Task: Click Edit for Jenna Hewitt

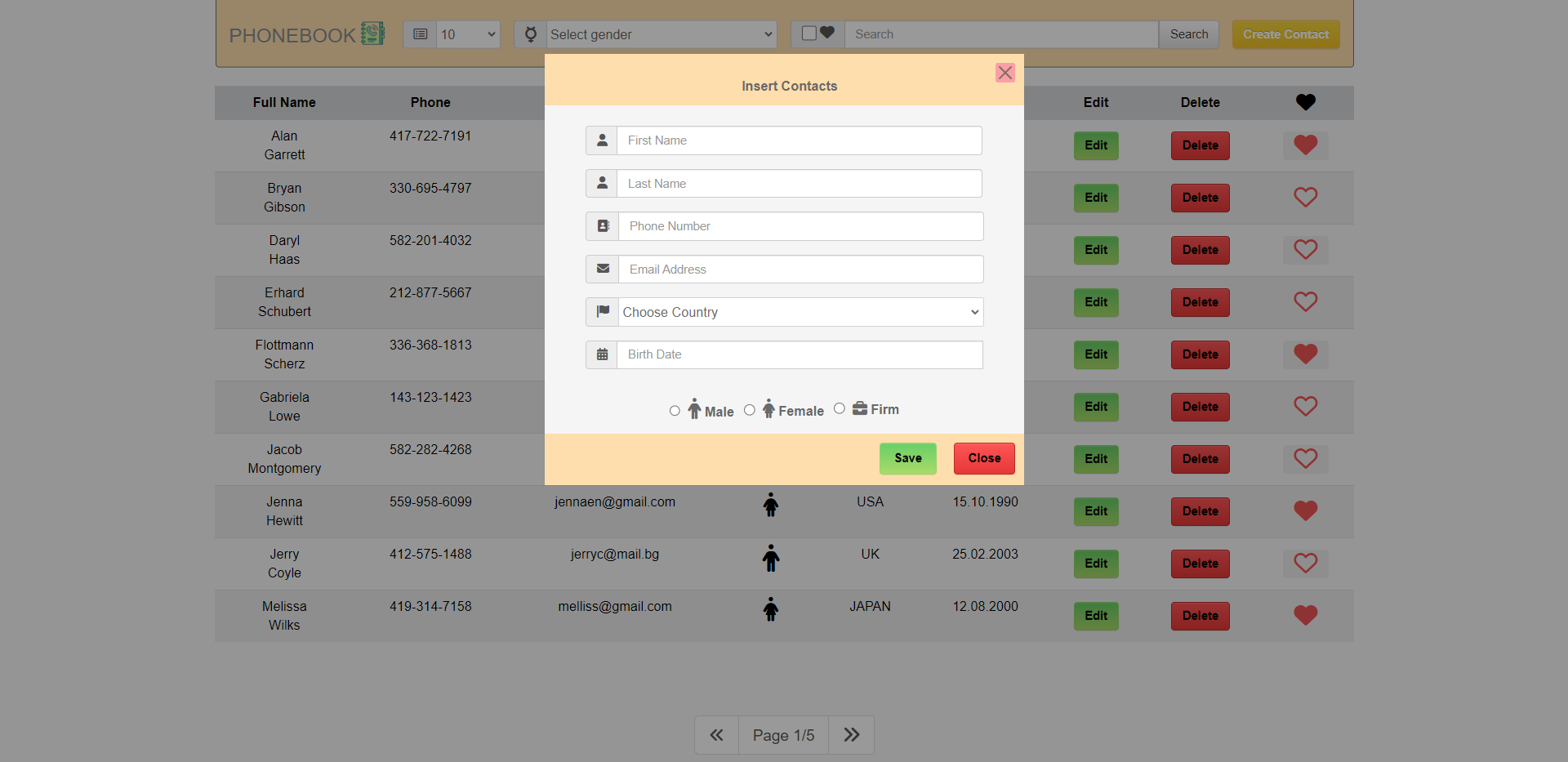Action: click(x=1096, y=511)
